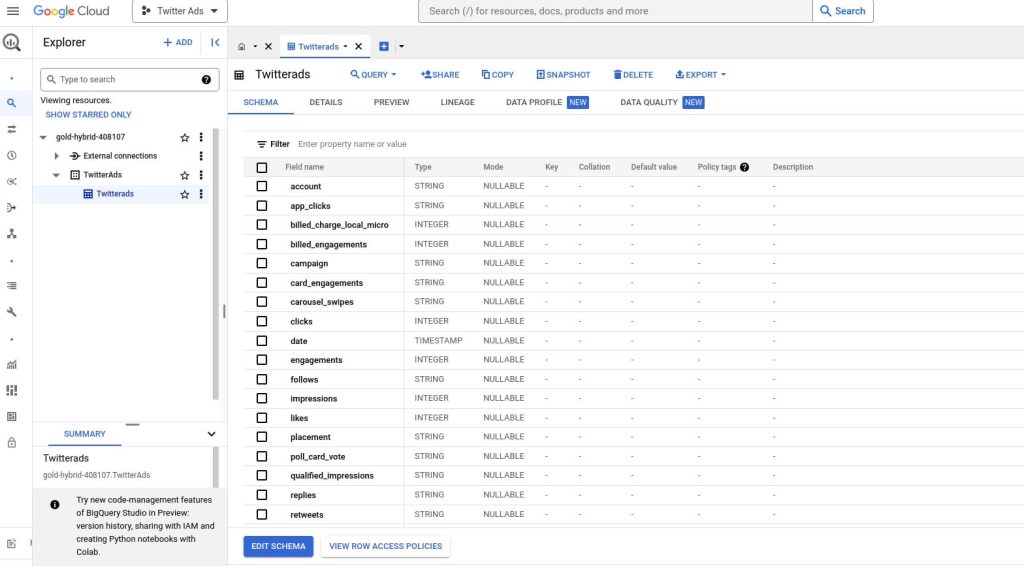This screenshot has height=566, width=1024.
Task: Close the Twitterads tab
Action: [359, 46]
